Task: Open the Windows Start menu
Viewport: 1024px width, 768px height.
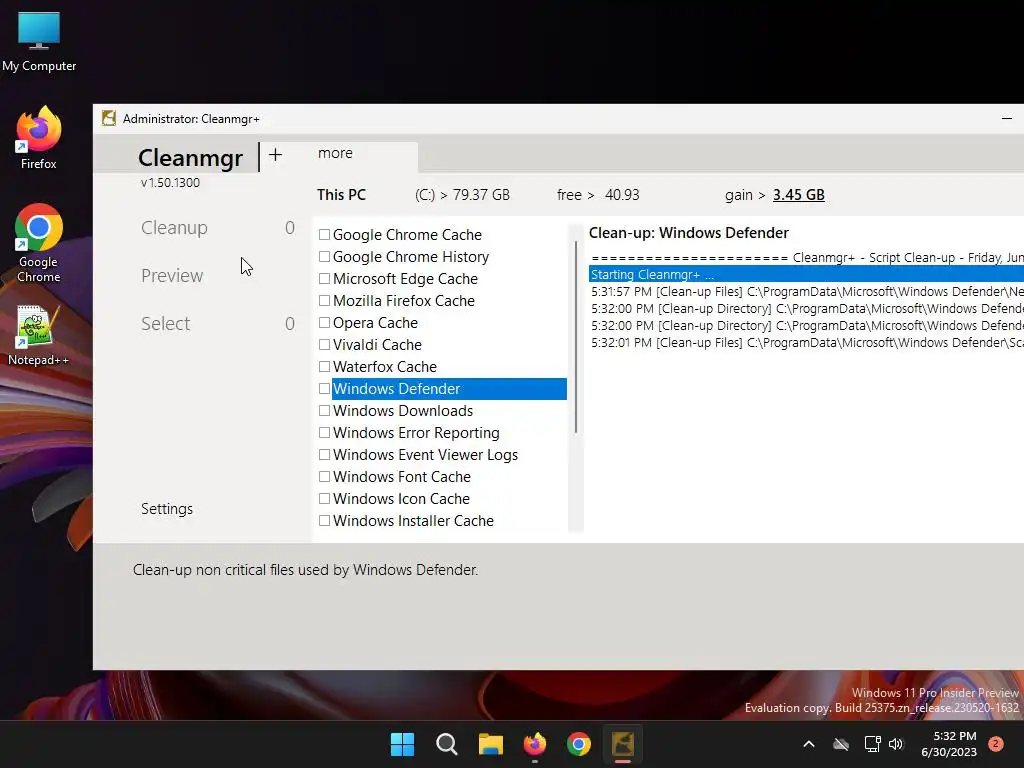Action: (402, 744)
